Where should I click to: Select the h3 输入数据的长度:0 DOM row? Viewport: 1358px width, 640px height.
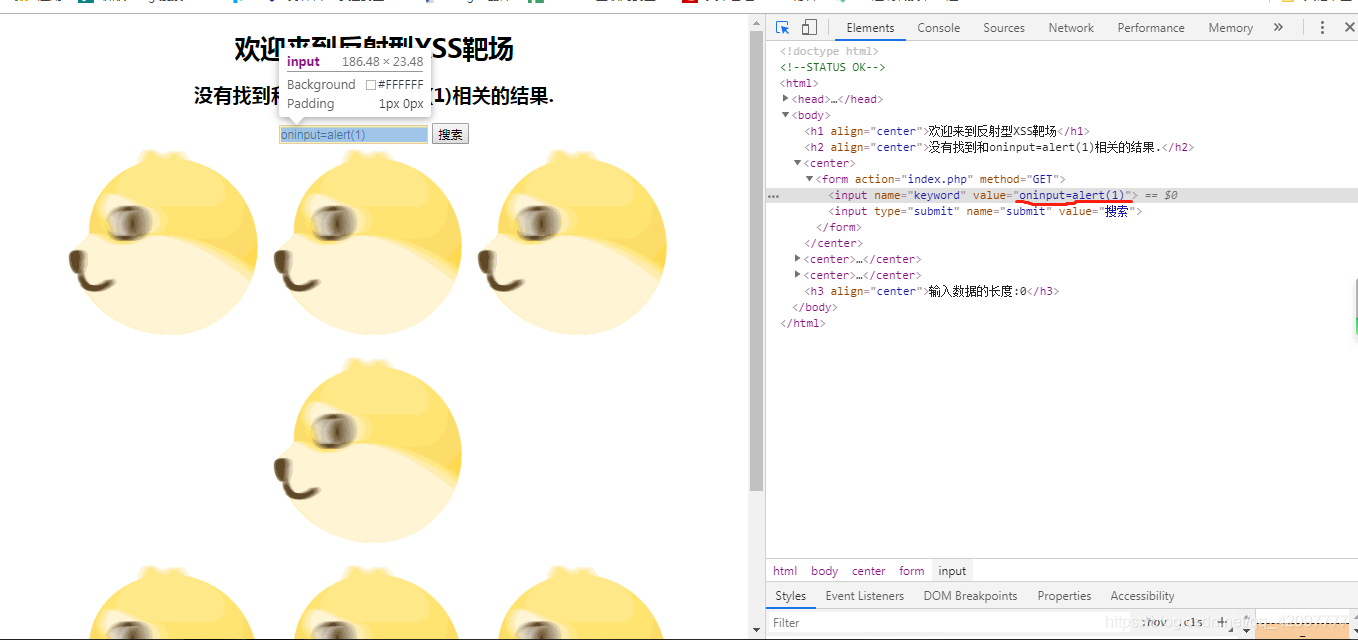tap(1061, 291)
